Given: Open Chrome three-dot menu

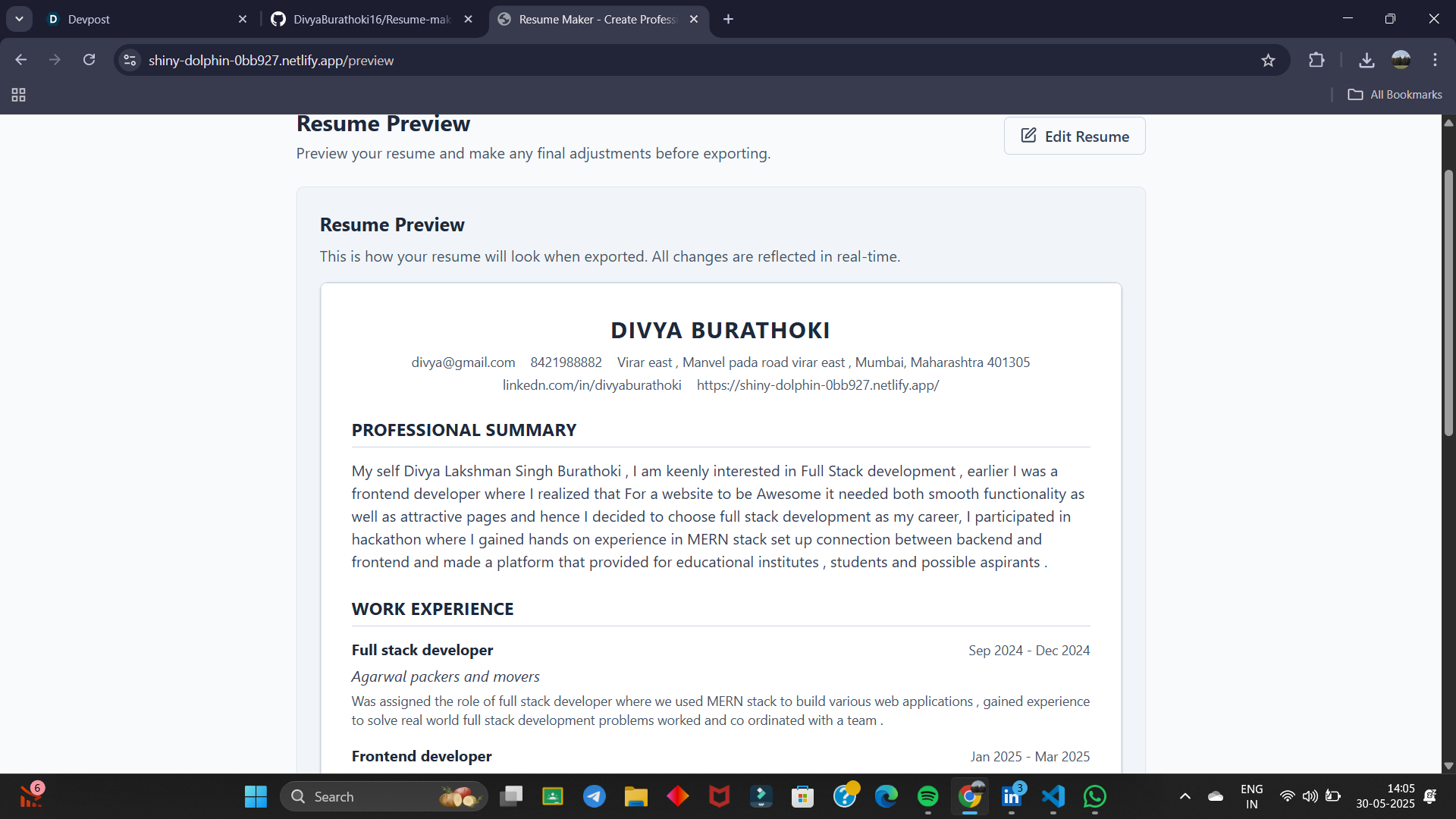Looking at the screenshot, I should click(x=1435, y=60).
